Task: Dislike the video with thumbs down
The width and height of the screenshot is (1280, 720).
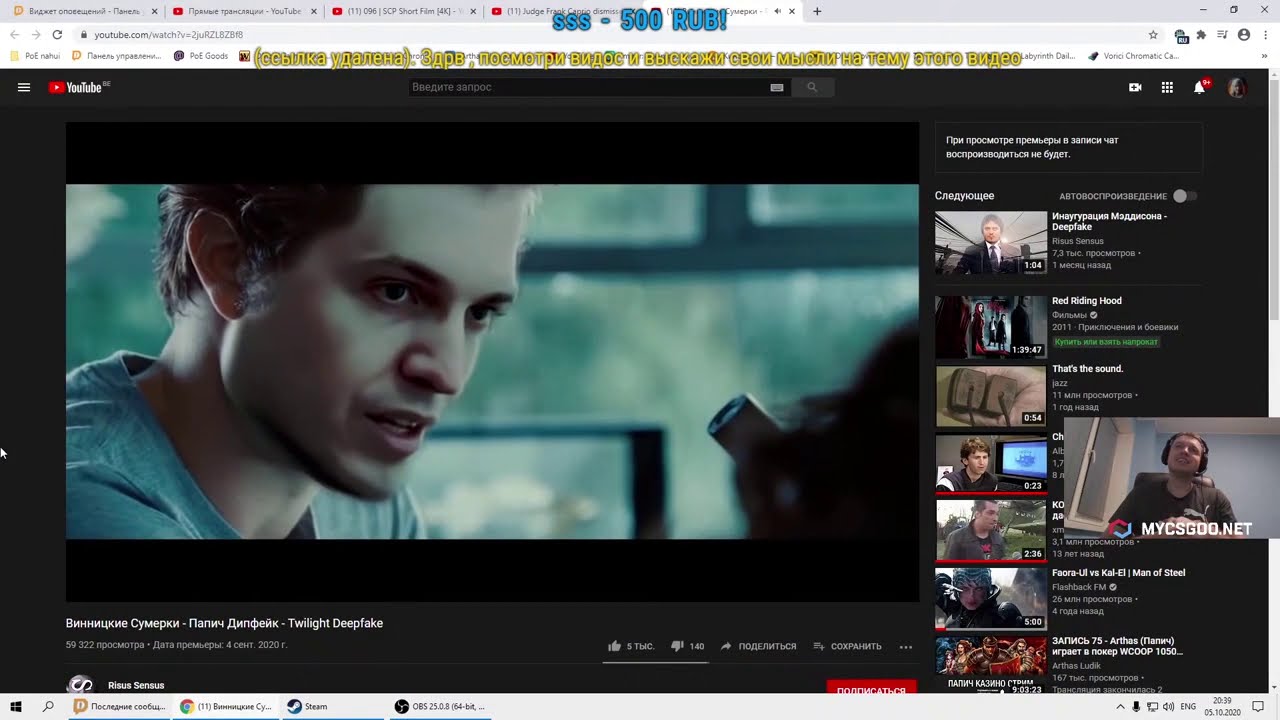Action: [x=687, y=646]
